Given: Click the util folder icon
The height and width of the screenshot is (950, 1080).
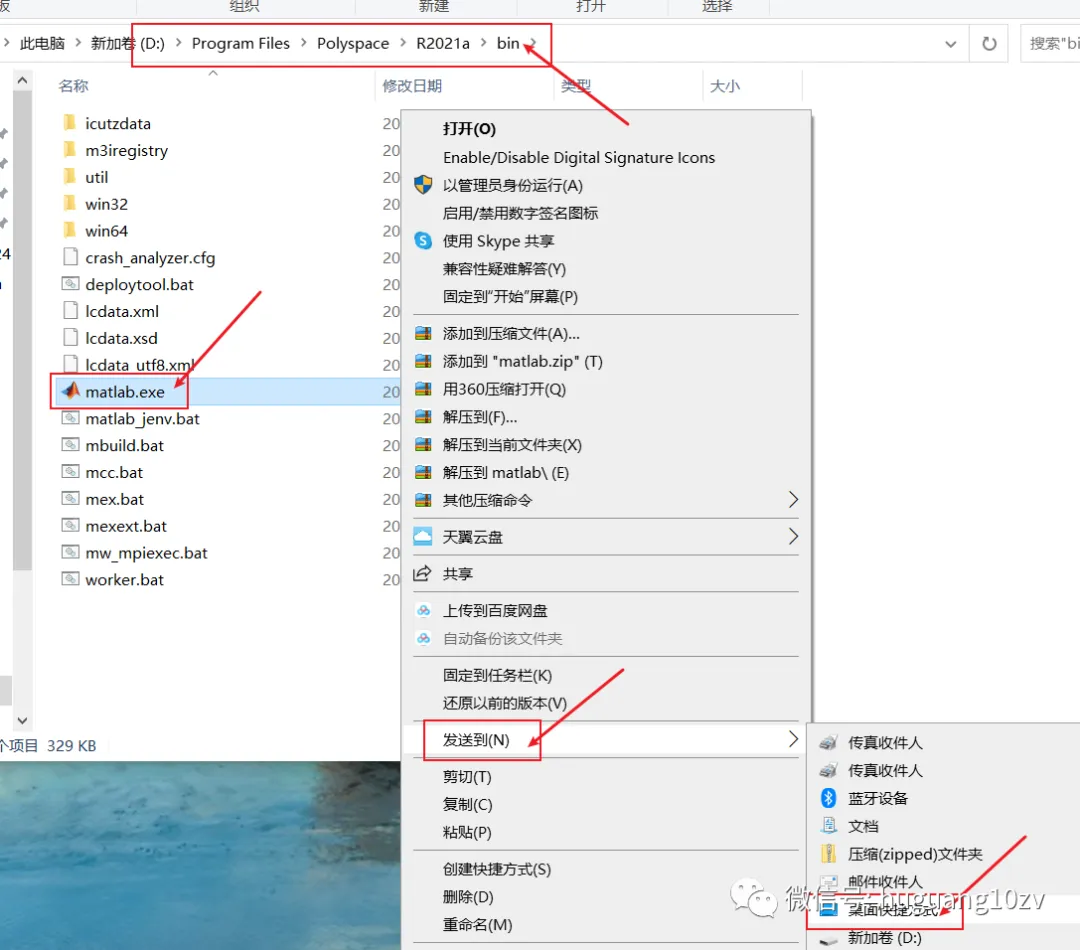Looking at the screenshot, I should 70,176.
